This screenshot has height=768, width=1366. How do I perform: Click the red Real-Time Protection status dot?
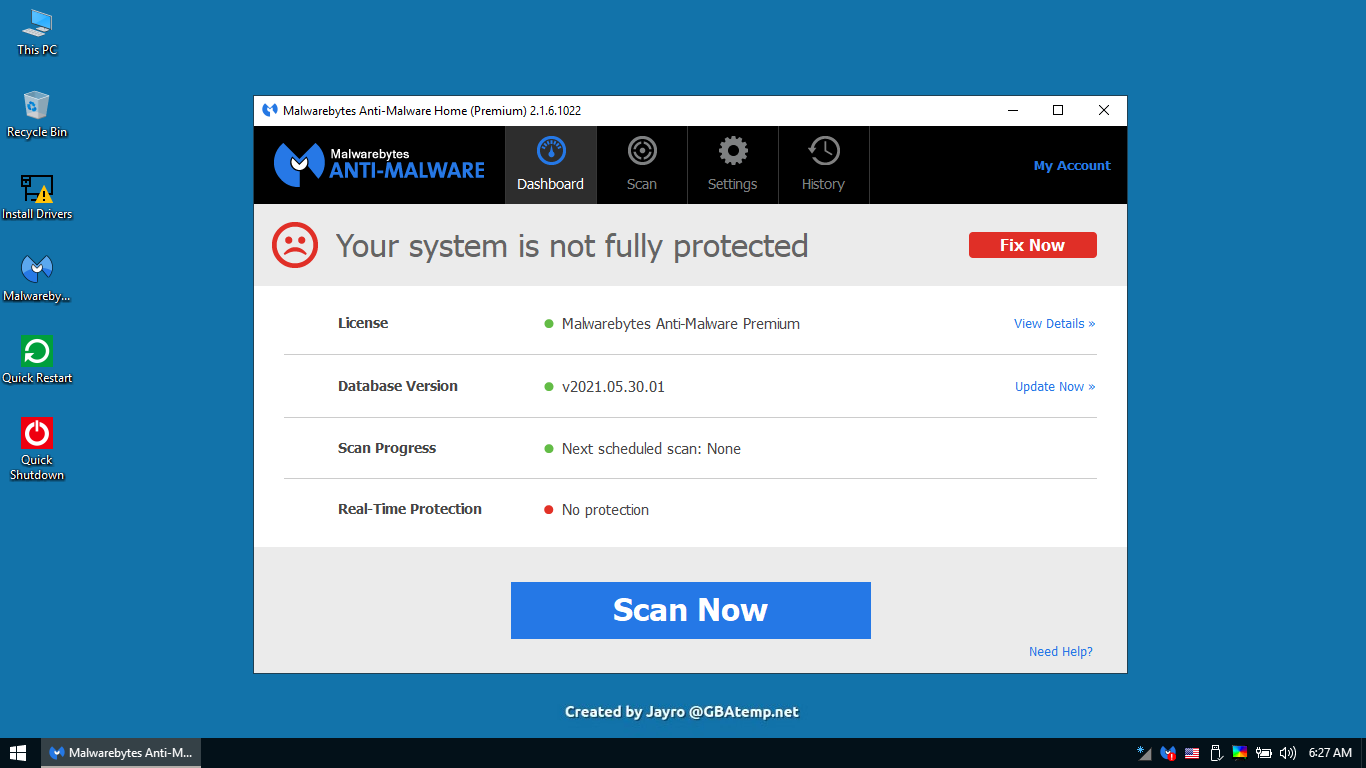pos(549,510)
